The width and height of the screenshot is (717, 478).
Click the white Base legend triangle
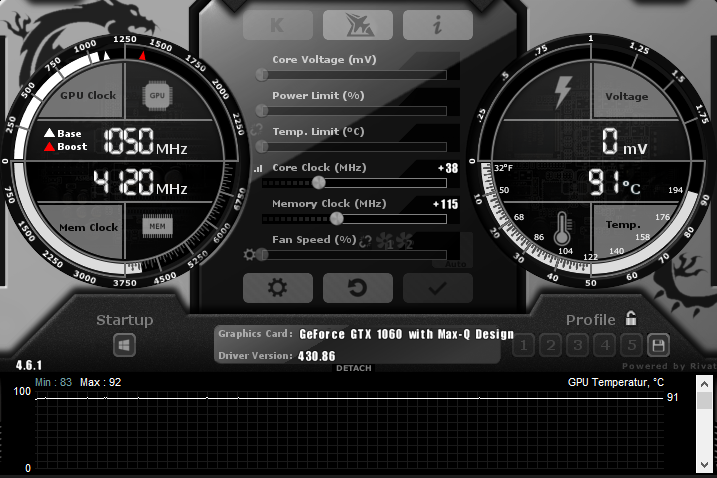[49, 133]
